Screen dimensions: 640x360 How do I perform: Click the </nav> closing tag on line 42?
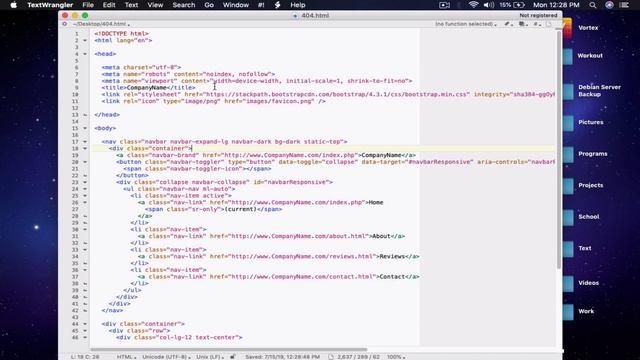(112, 310)
